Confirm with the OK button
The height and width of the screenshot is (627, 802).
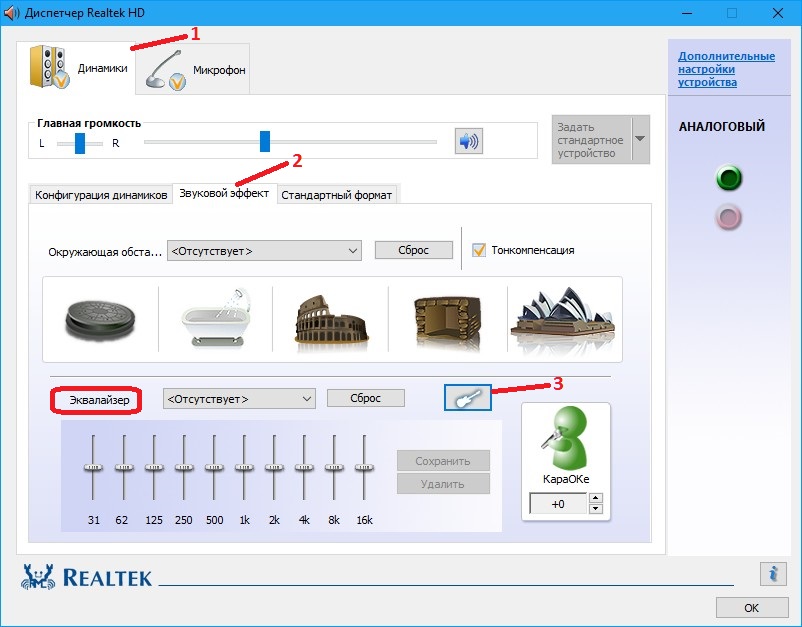point(752,608)
